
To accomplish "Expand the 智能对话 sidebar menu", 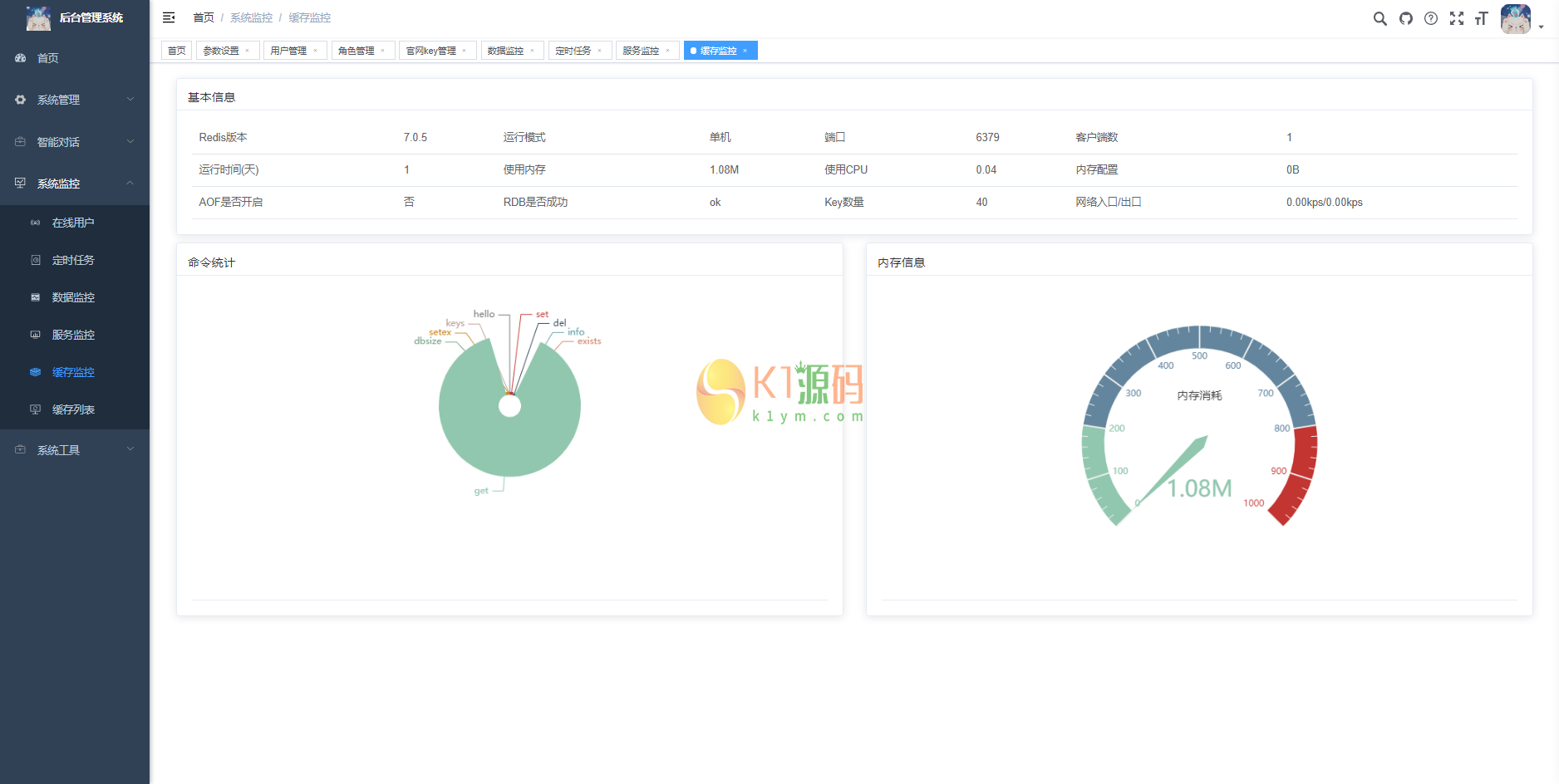I will tap(75, 142).
